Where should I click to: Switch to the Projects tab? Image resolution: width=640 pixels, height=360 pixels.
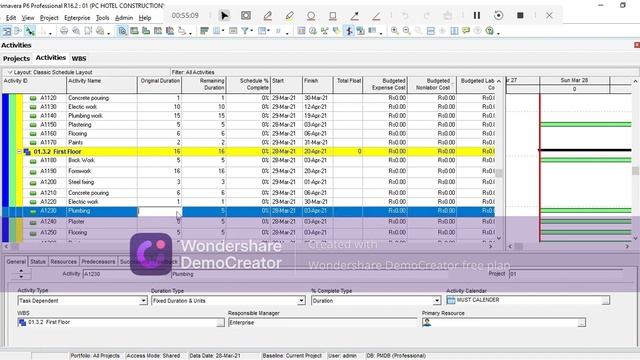click(16, 58)
